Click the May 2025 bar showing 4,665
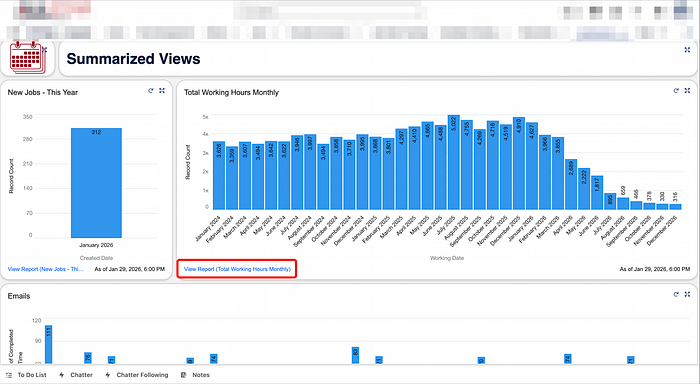 [428, 166]
